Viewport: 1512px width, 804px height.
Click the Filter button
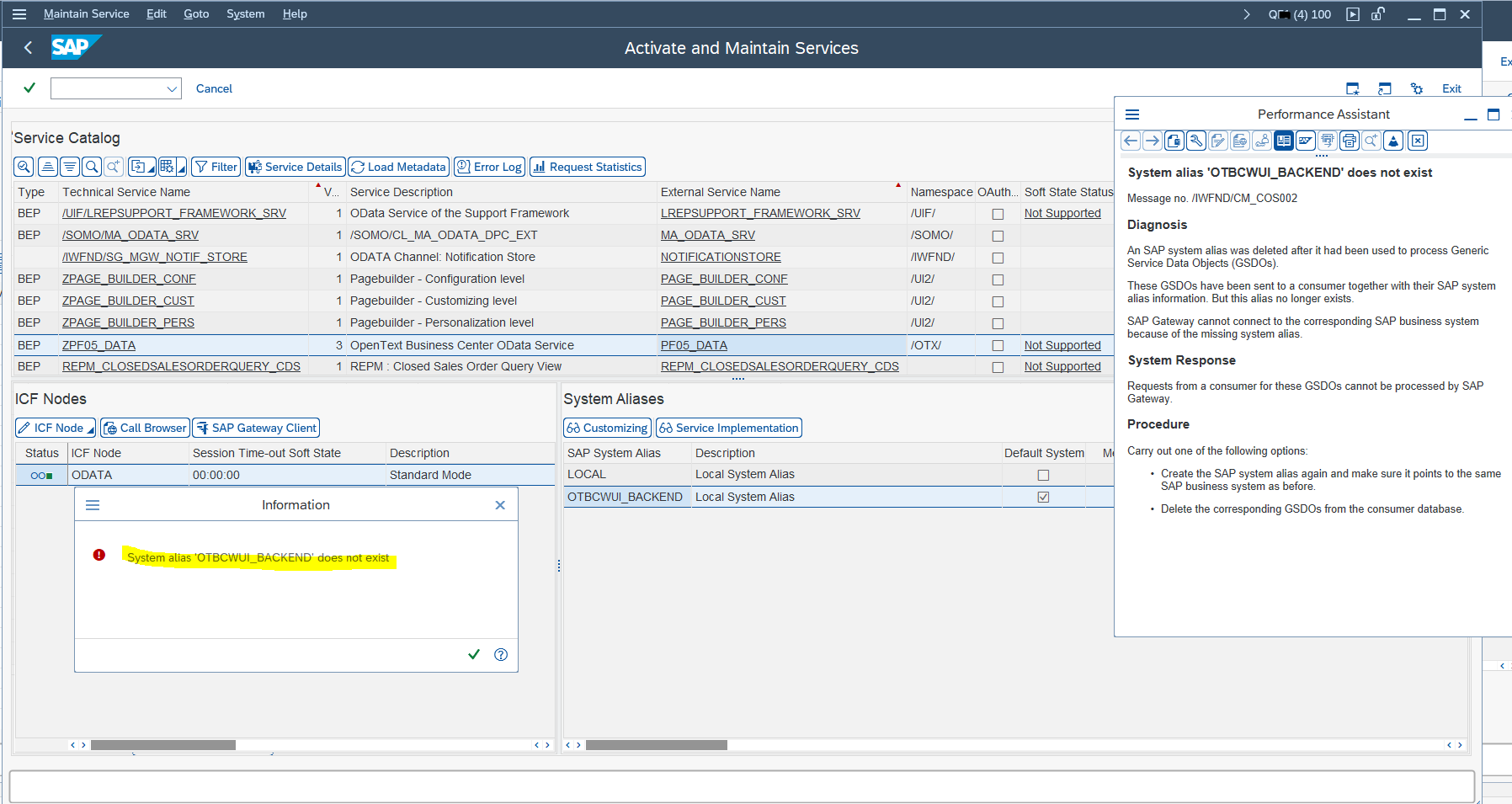(x=216, y=167)
